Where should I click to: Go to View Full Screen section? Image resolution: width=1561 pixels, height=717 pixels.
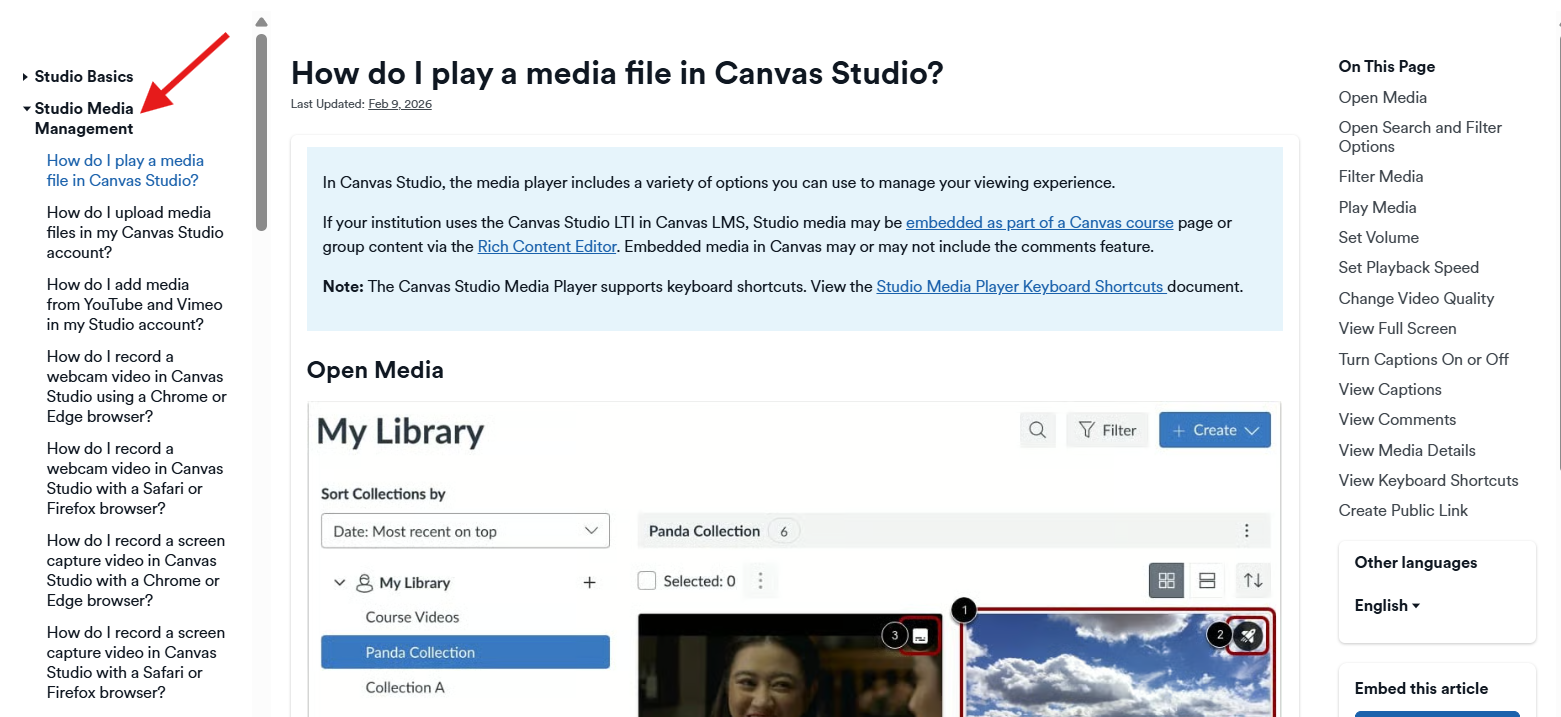coord(1398,328)
